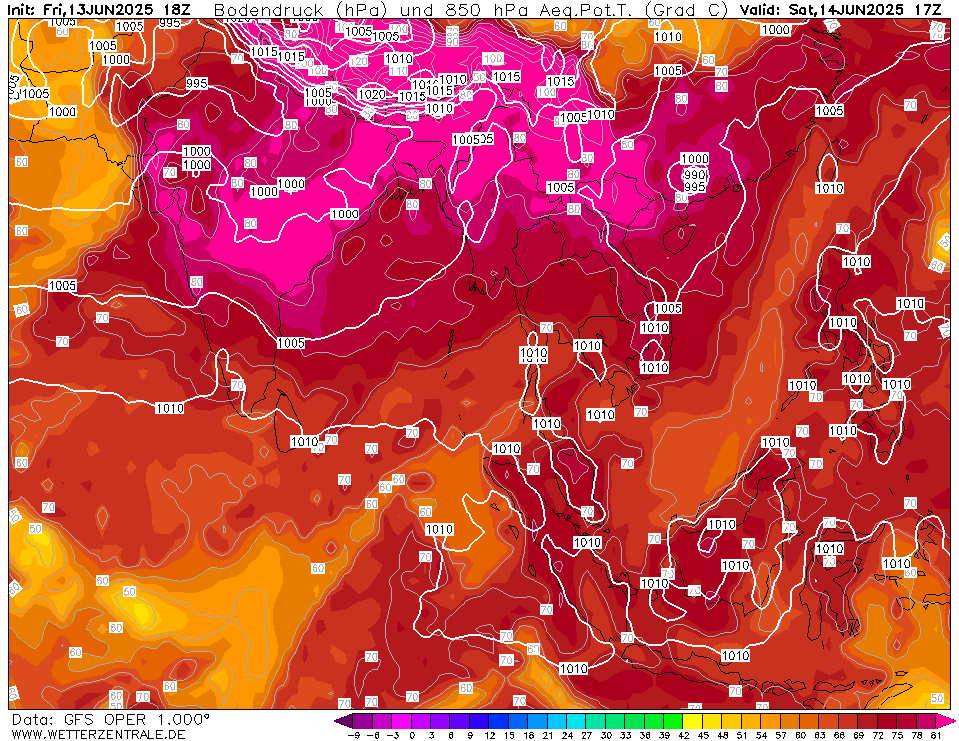This screenshot has width=959, height=741.
Task: Open the WWW.WETTERZENTRALE.DE link text
Action: (98, 734)
